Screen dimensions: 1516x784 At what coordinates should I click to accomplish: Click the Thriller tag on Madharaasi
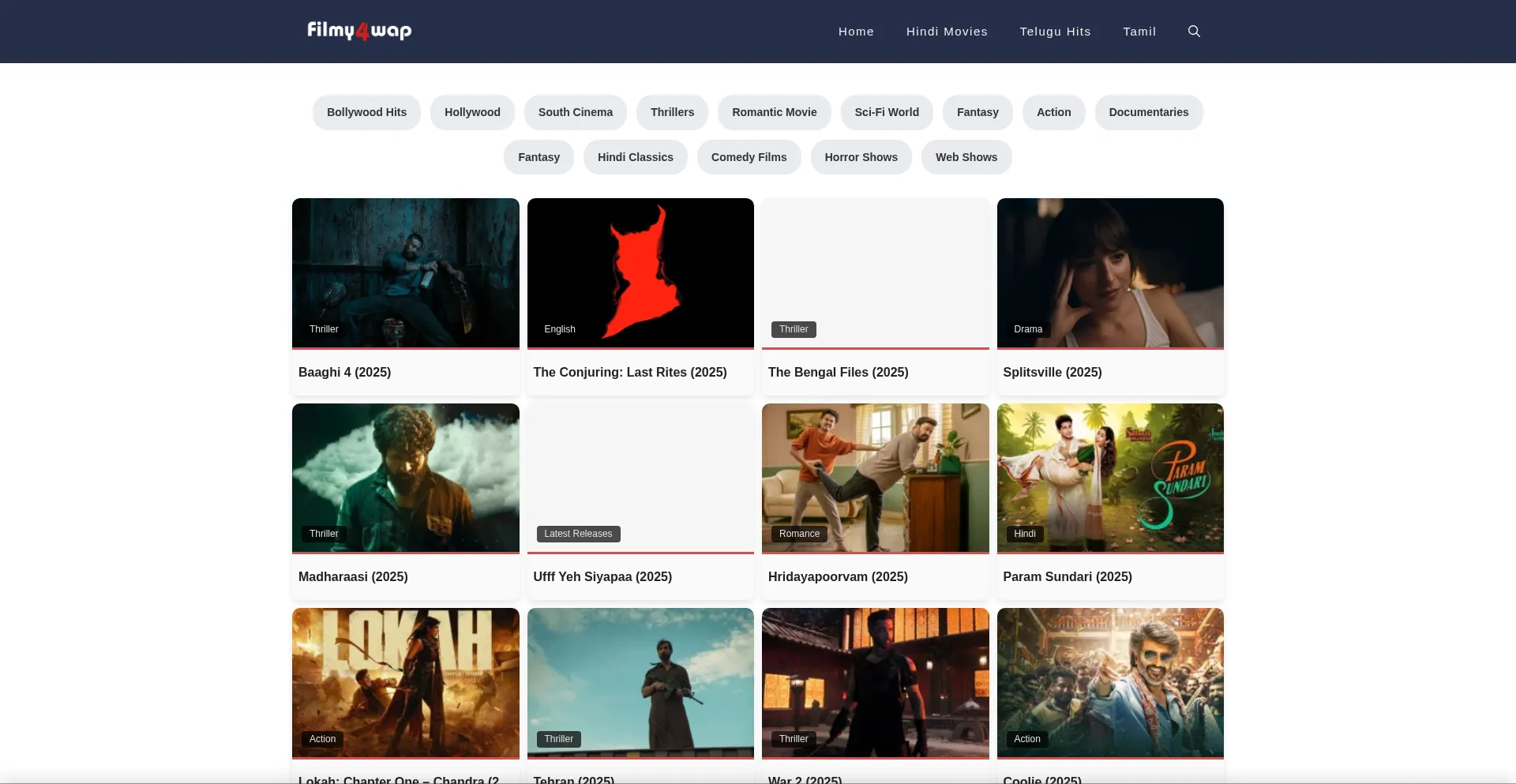coord(324,534)
